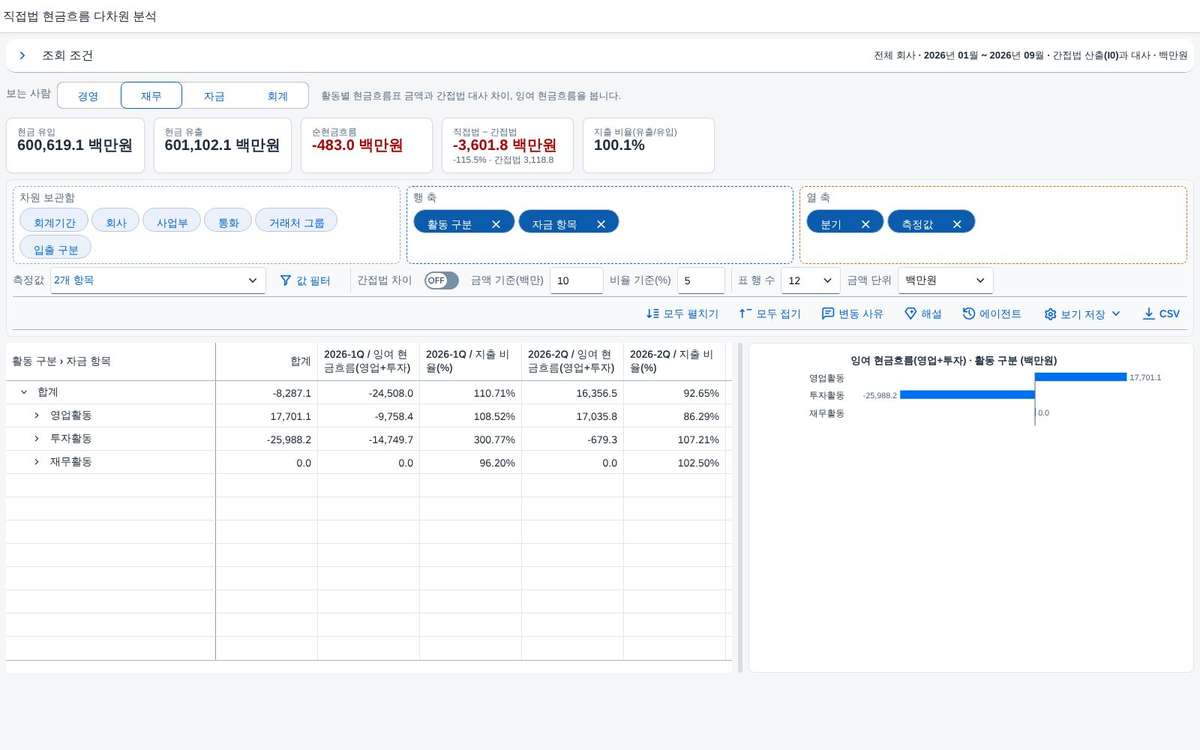Click the 영업활동 bar in the chart
1200x750 pixels.
[x=1081, y=377]
